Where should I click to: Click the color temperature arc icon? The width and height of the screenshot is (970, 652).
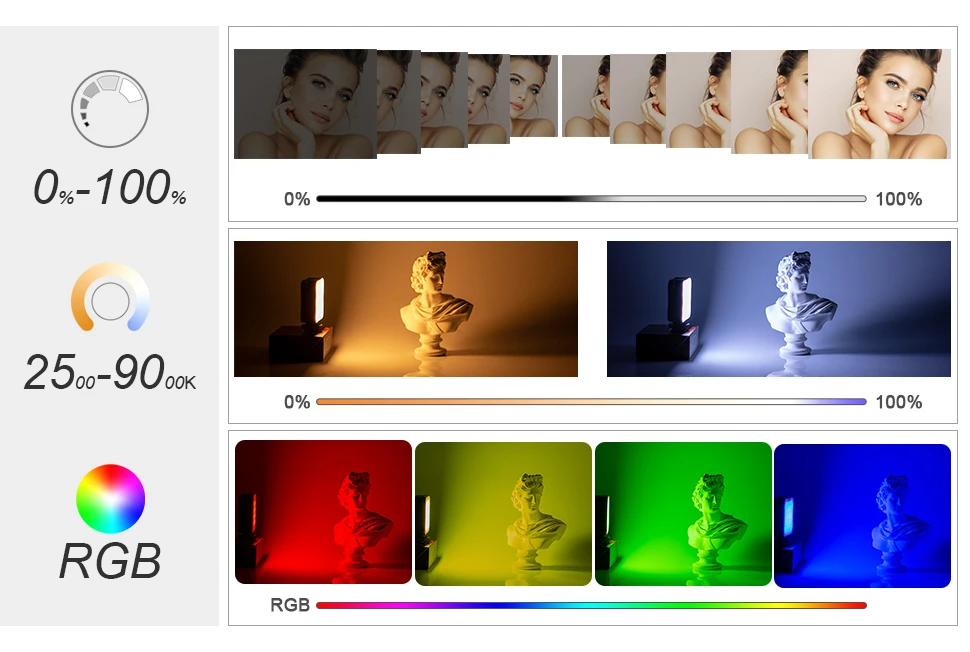pyautogui.click(x=110, y=297)
